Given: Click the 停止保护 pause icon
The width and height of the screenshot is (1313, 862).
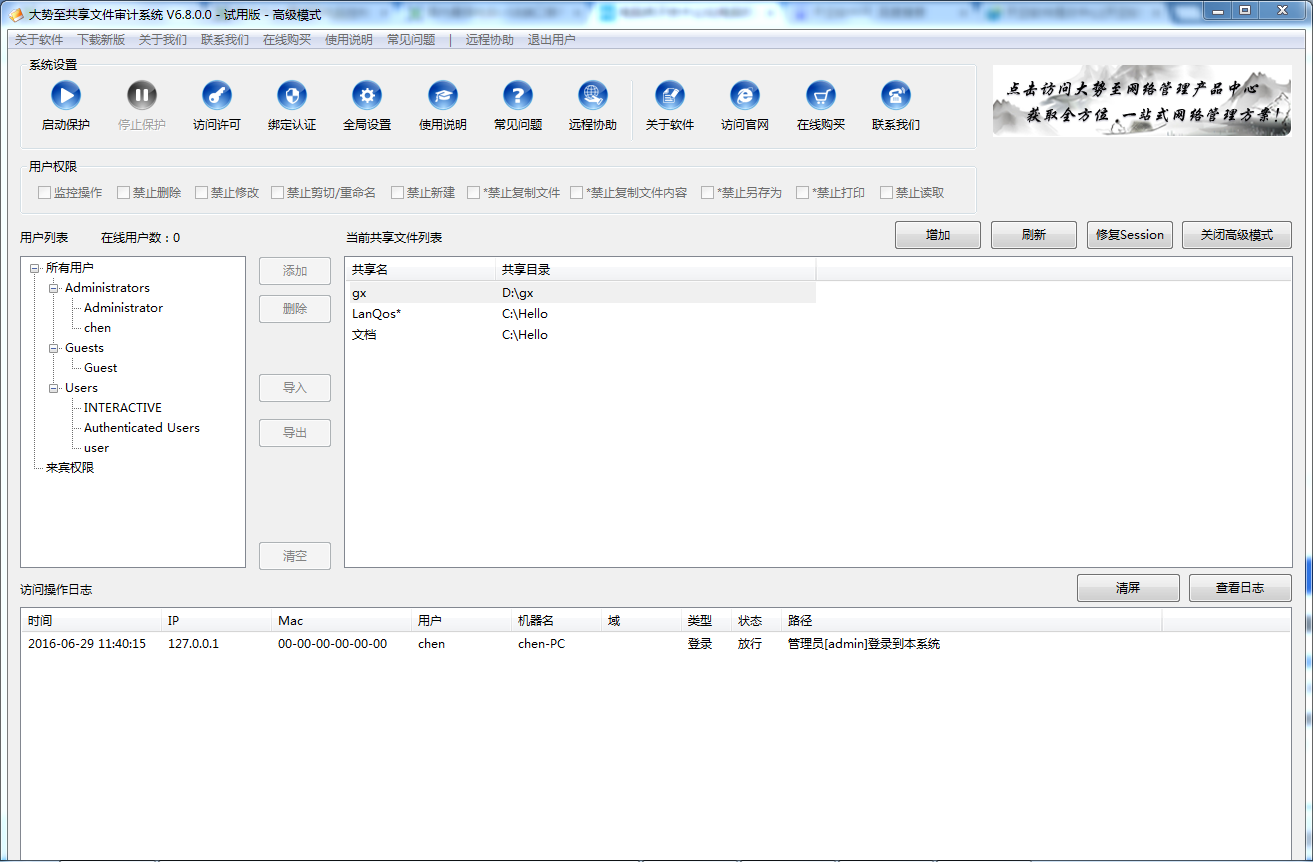Looking at the screenshot, I should 142,96.
